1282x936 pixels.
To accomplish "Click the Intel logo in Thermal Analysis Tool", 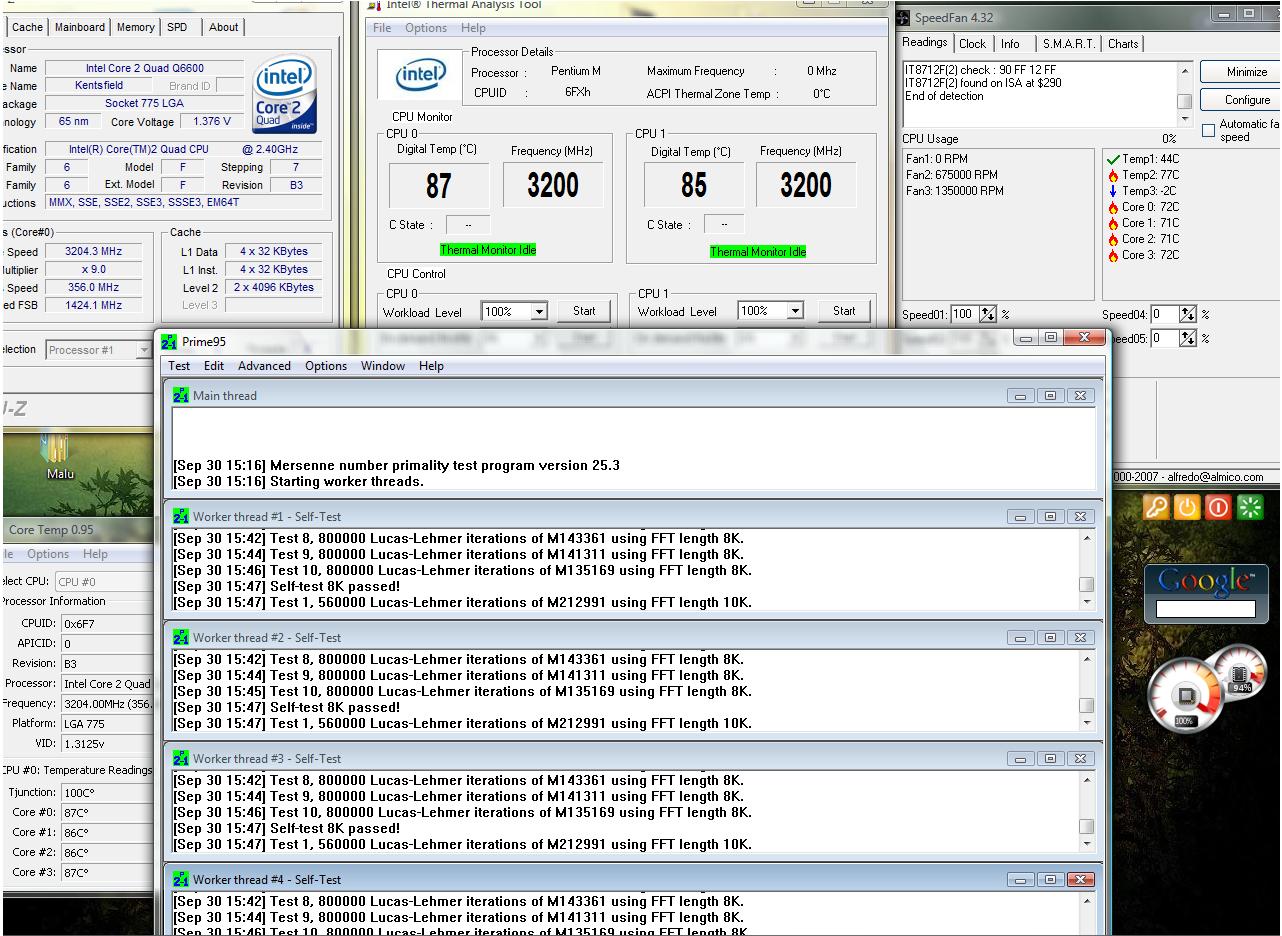I will pos(421,76).
